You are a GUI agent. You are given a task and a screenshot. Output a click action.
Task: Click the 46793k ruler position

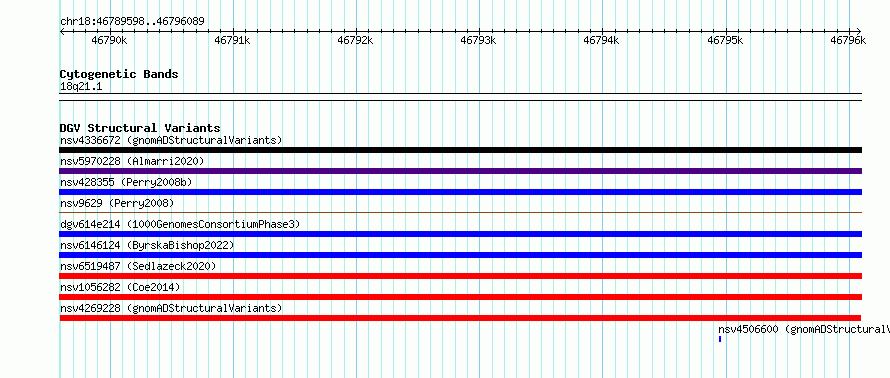point(479,40)
